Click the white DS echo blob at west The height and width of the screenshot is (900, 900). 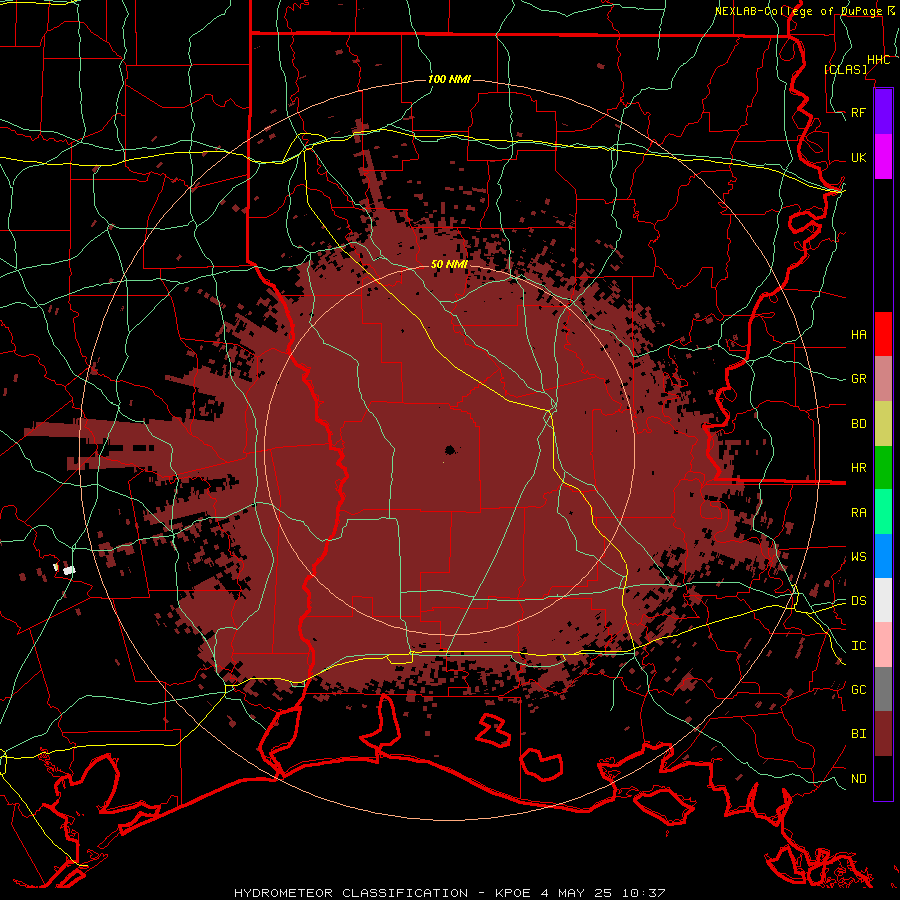pos(69,570)
